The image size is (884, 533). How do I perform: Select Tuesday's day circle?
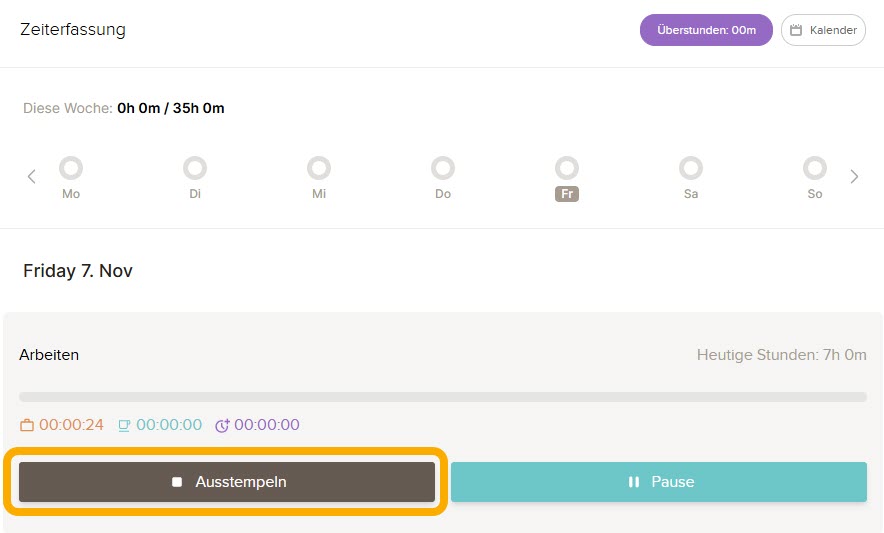pos(195,167)
